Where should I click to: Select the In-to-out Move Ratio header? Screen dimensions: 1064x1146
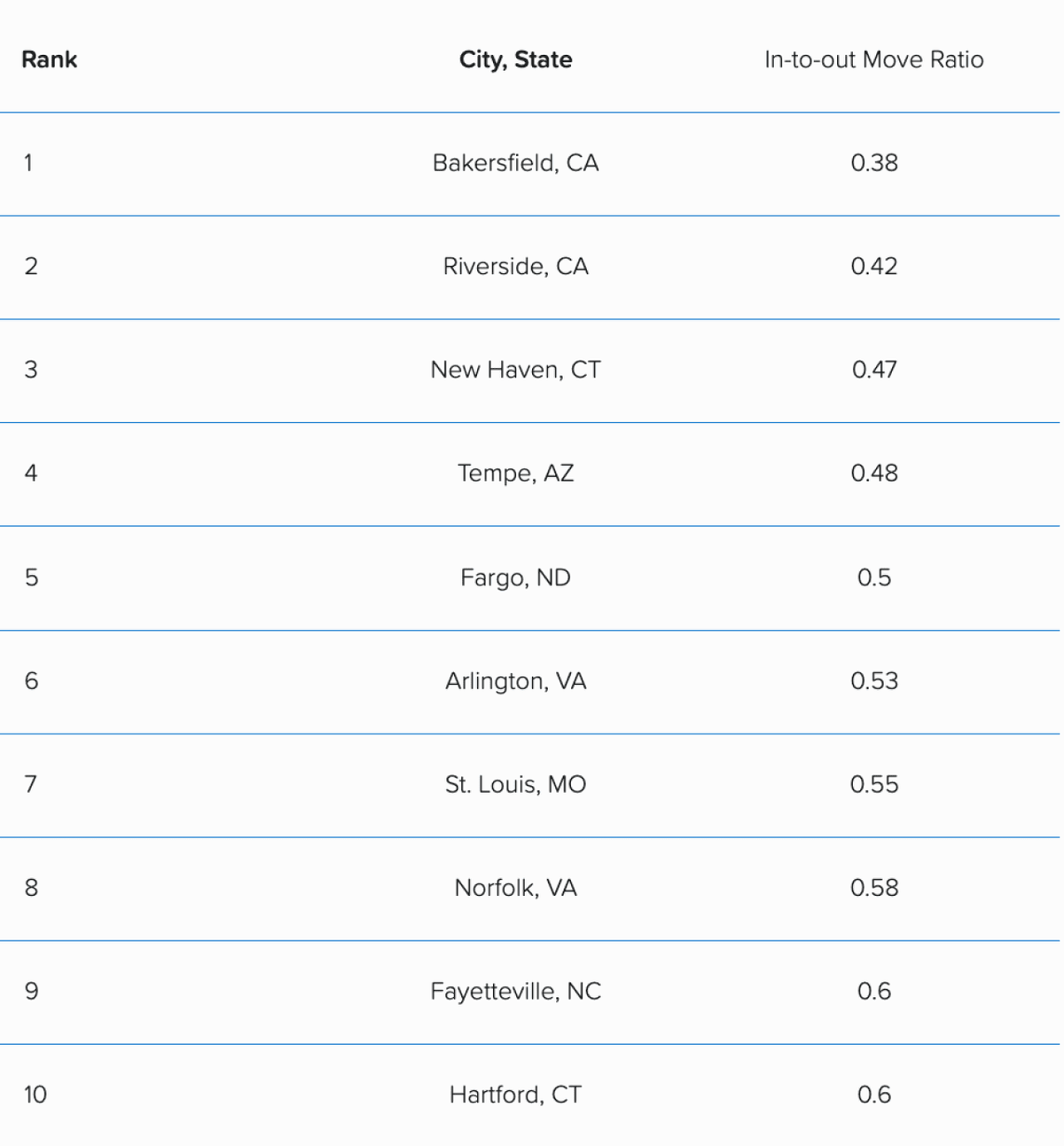pyautogui.click(x=873, y=59)
